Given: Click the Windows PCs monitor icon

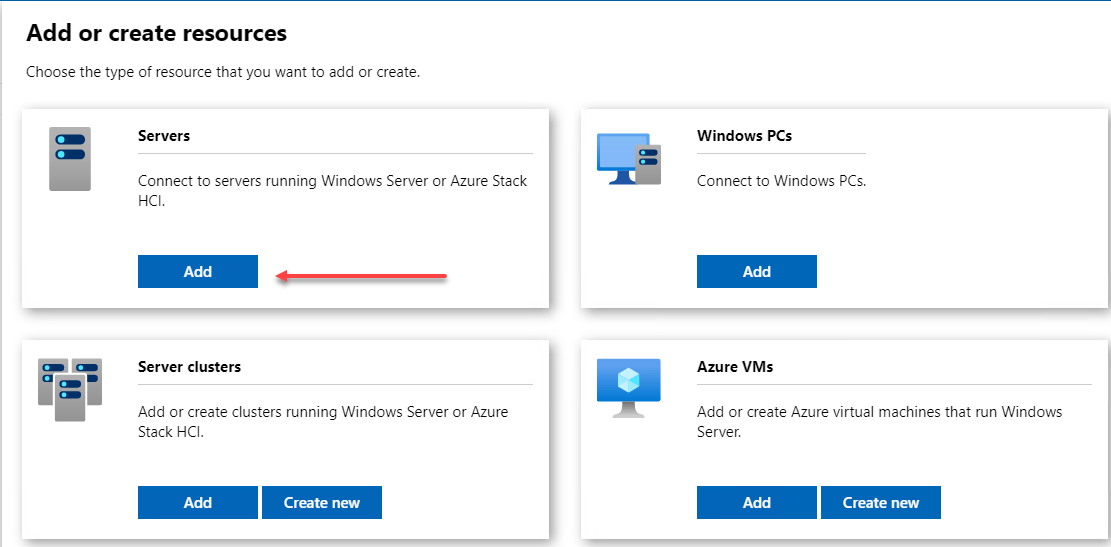Looking at the screenshot, I should (629, 159).
